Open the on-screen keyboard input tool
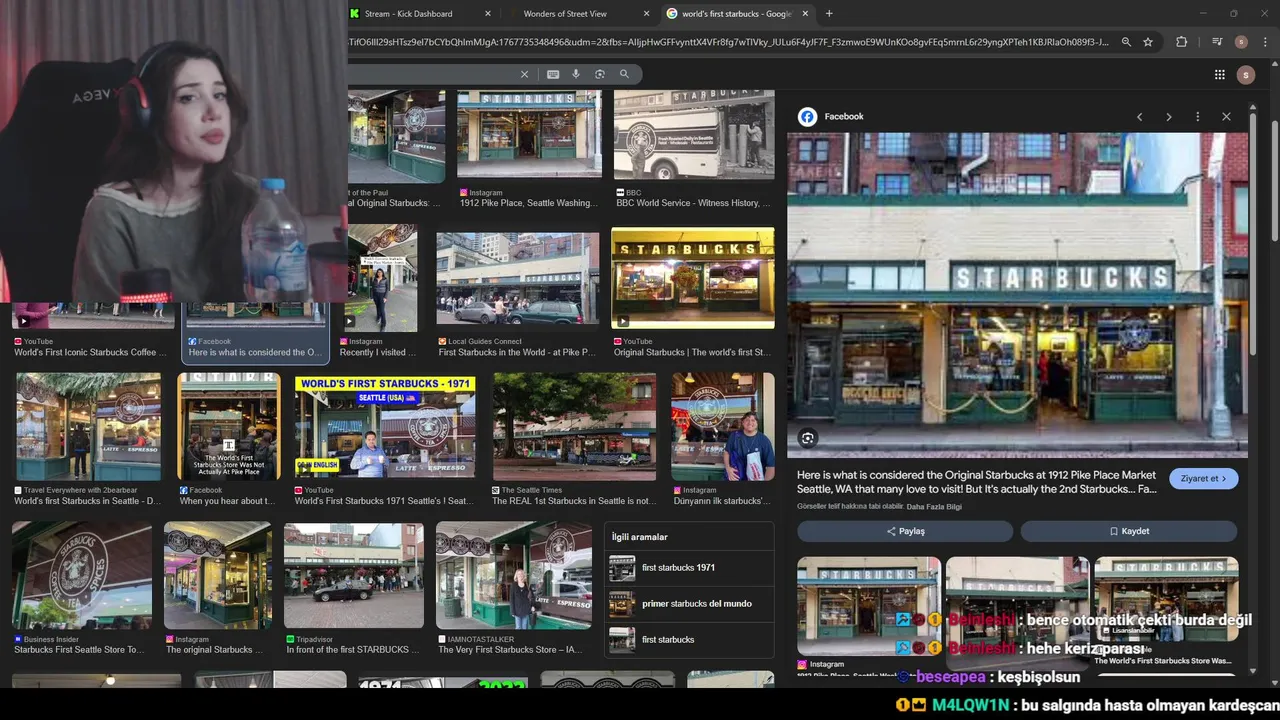The width and height of the screenshot is (1280, 720). click(x=553, y=74)
